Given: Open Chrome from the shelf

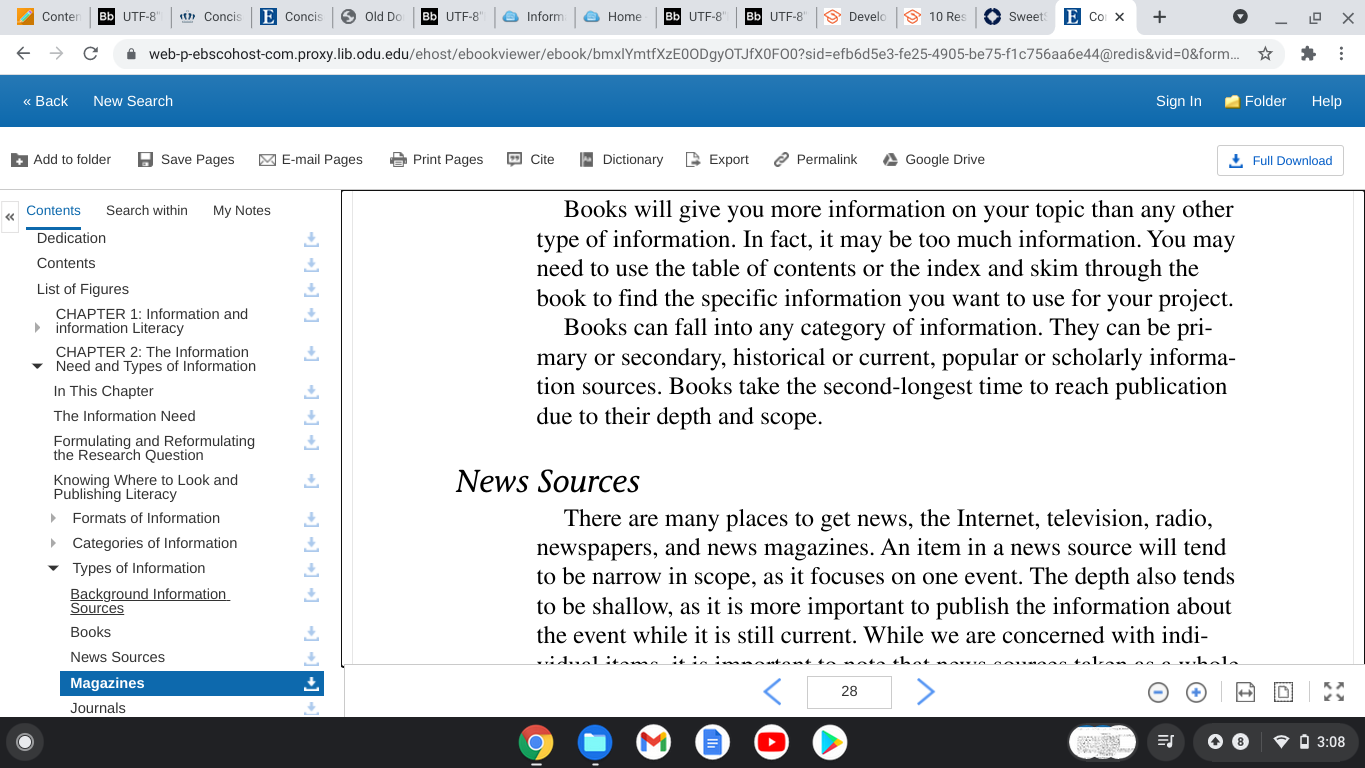Looking at the screenshot, I should point(536,742).
